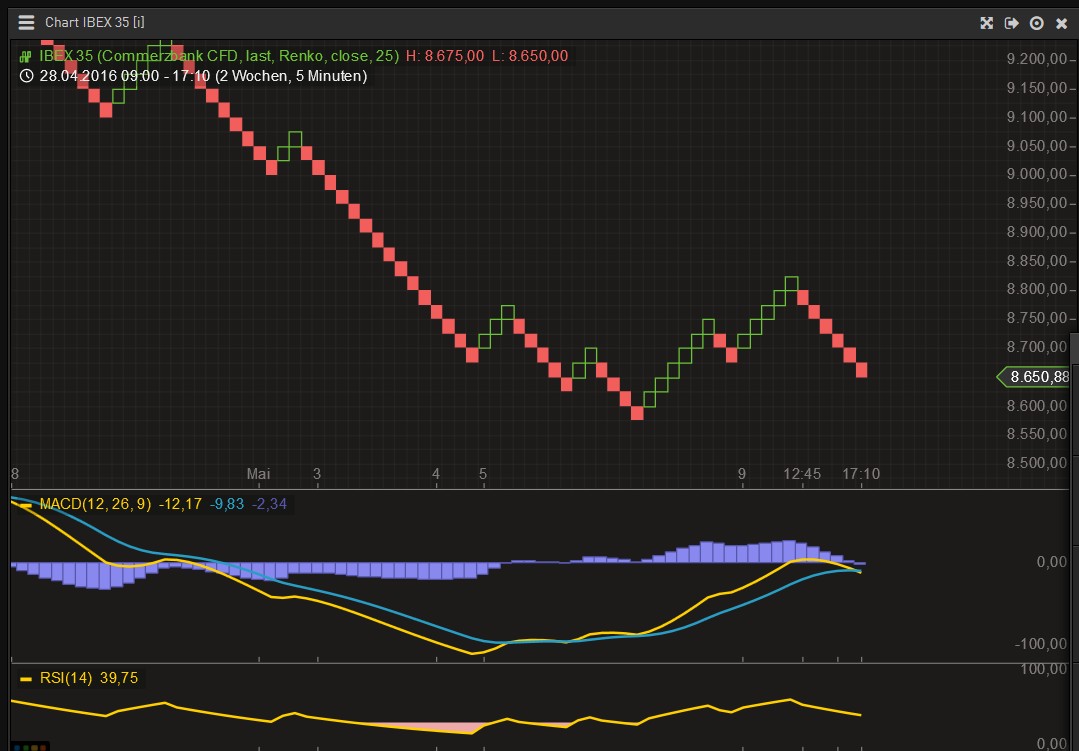Click the green chart-type icon beside IBEX 35

[26, 57]
